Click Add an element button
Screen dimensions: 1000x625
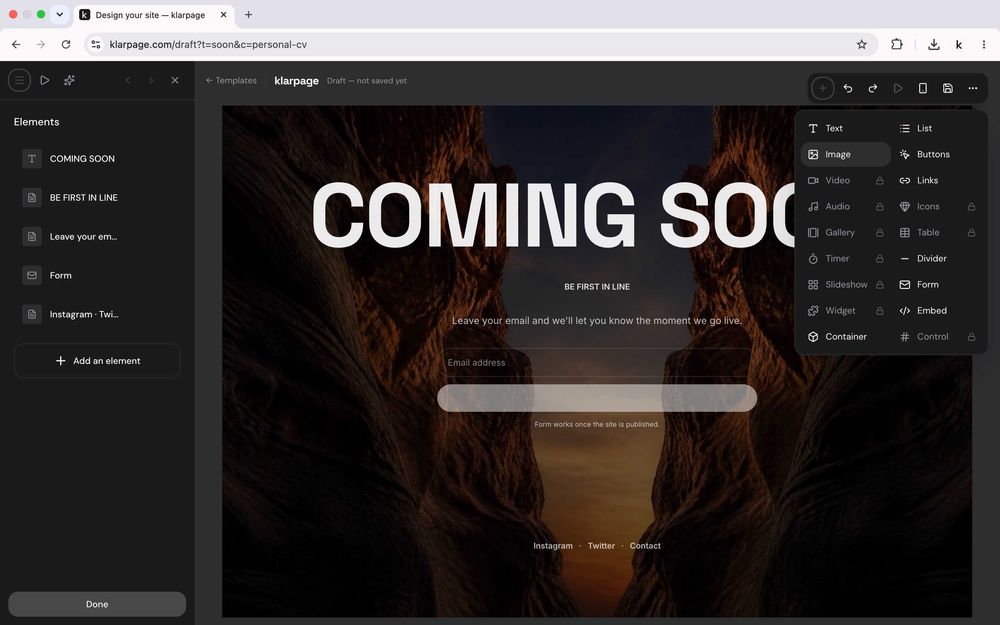point(97,361)
